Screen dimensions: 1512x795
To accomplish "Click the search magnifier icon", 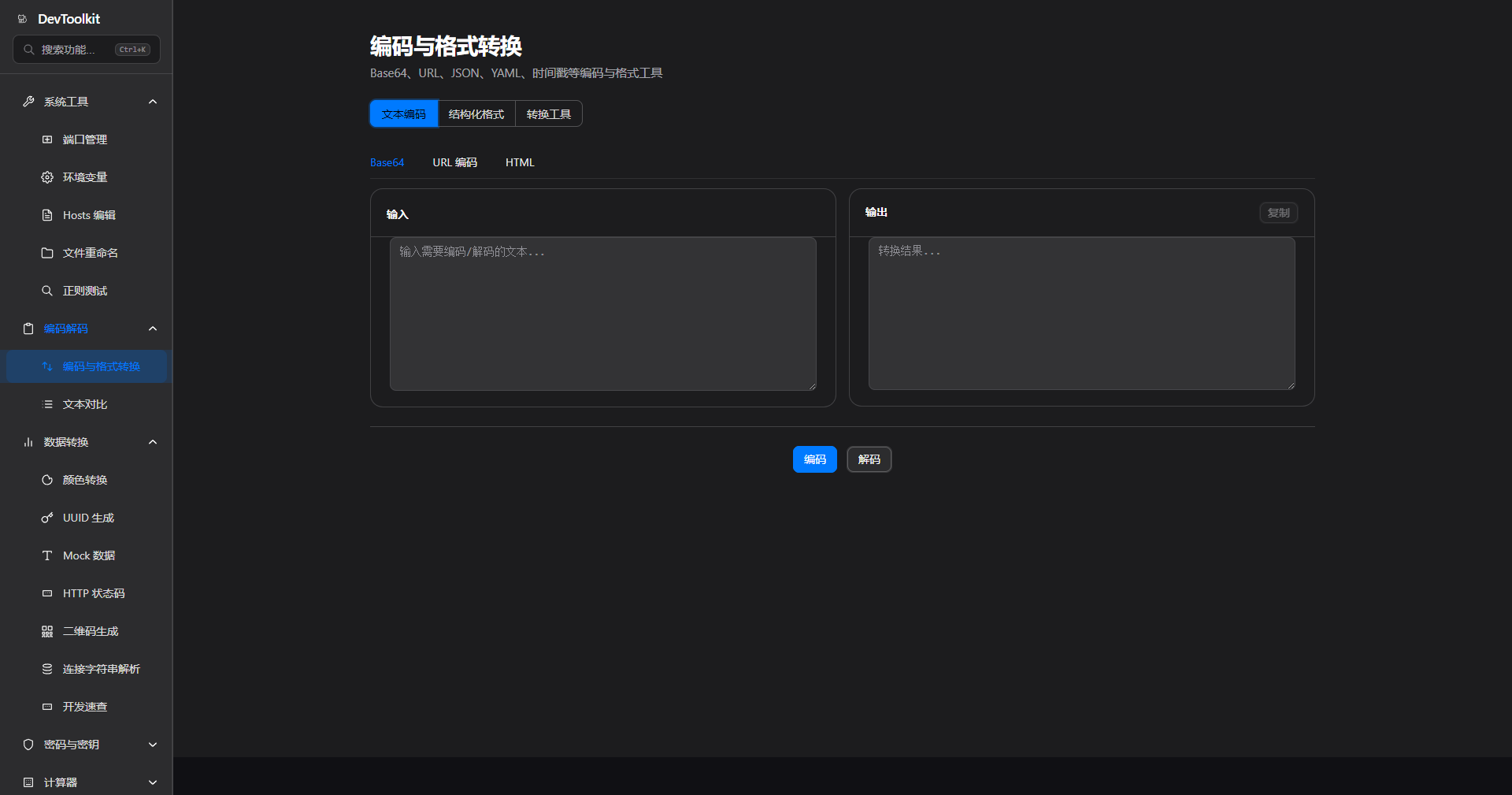I will tap(28, 50).
